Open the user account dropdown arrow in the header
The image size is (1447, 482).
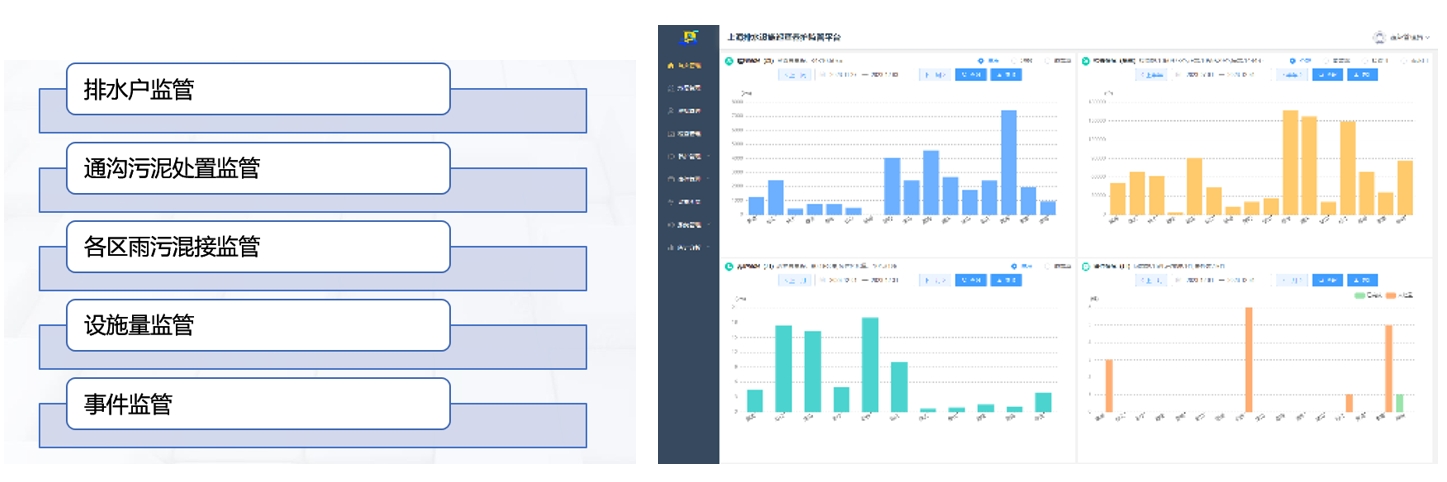[1428, 37]
